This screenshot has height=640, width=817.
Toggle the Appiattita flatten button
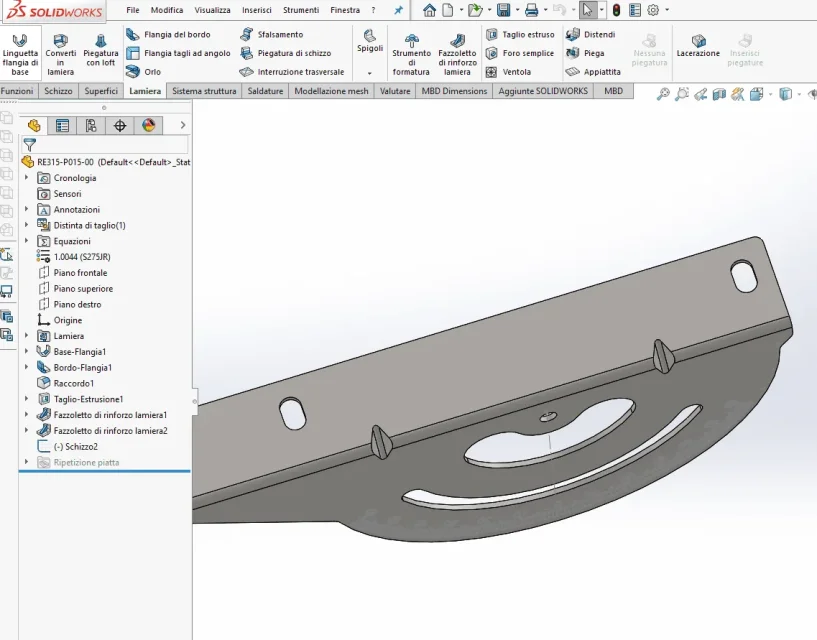click(593, 72)
